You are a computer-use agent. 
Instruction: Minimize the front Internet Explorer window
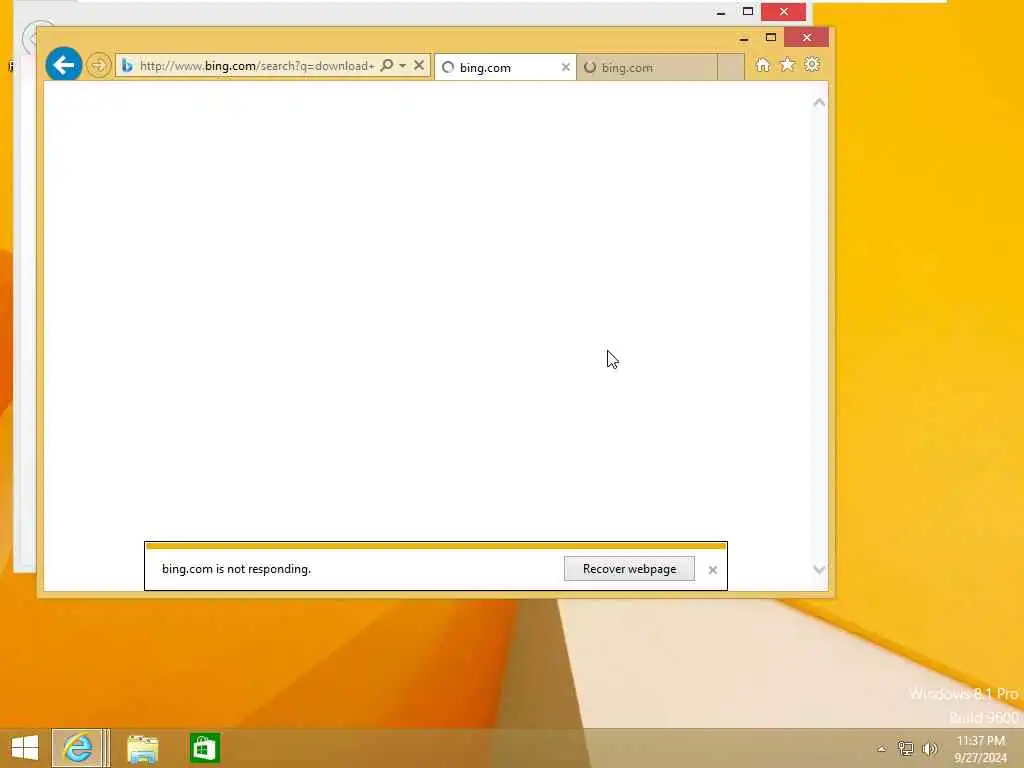(744, 38)
